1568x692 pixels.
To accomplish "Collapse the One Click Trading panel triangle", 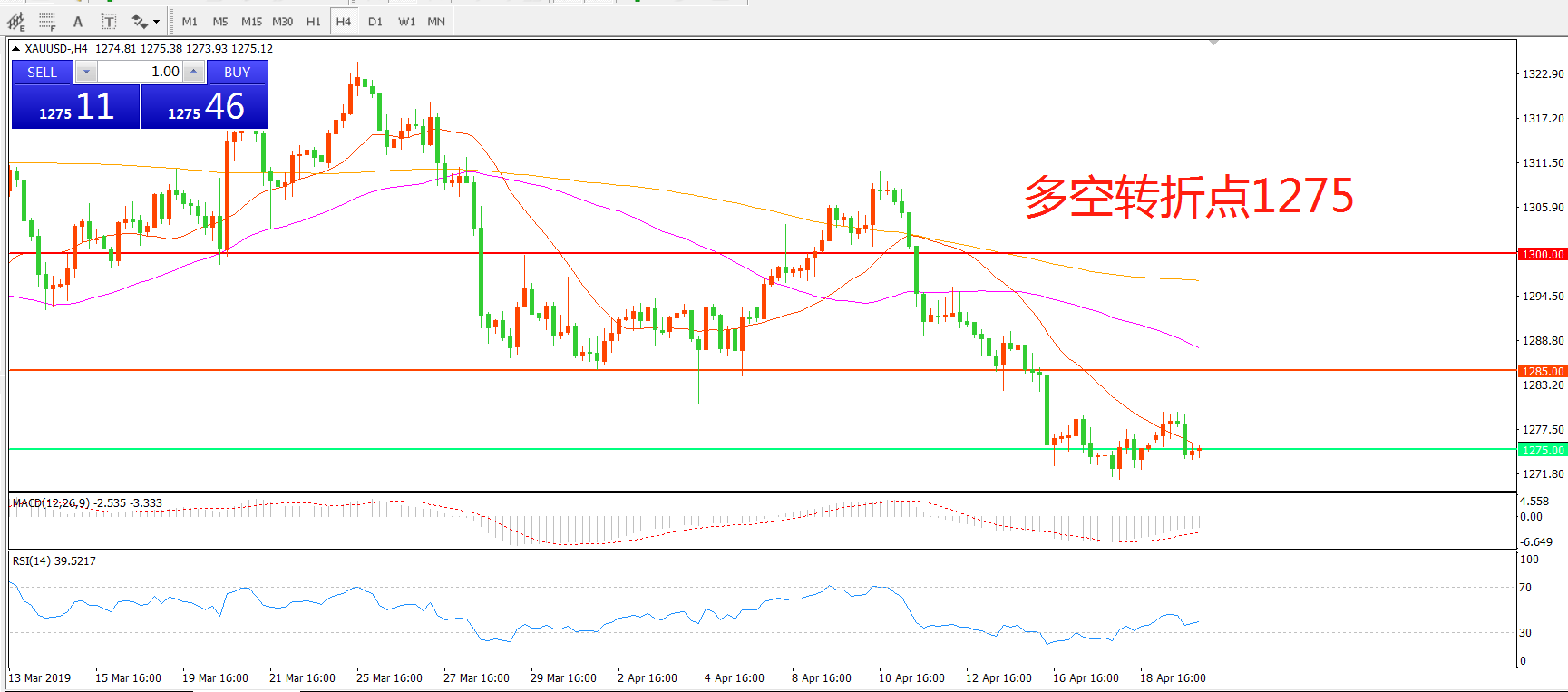I will pos(15,49).
